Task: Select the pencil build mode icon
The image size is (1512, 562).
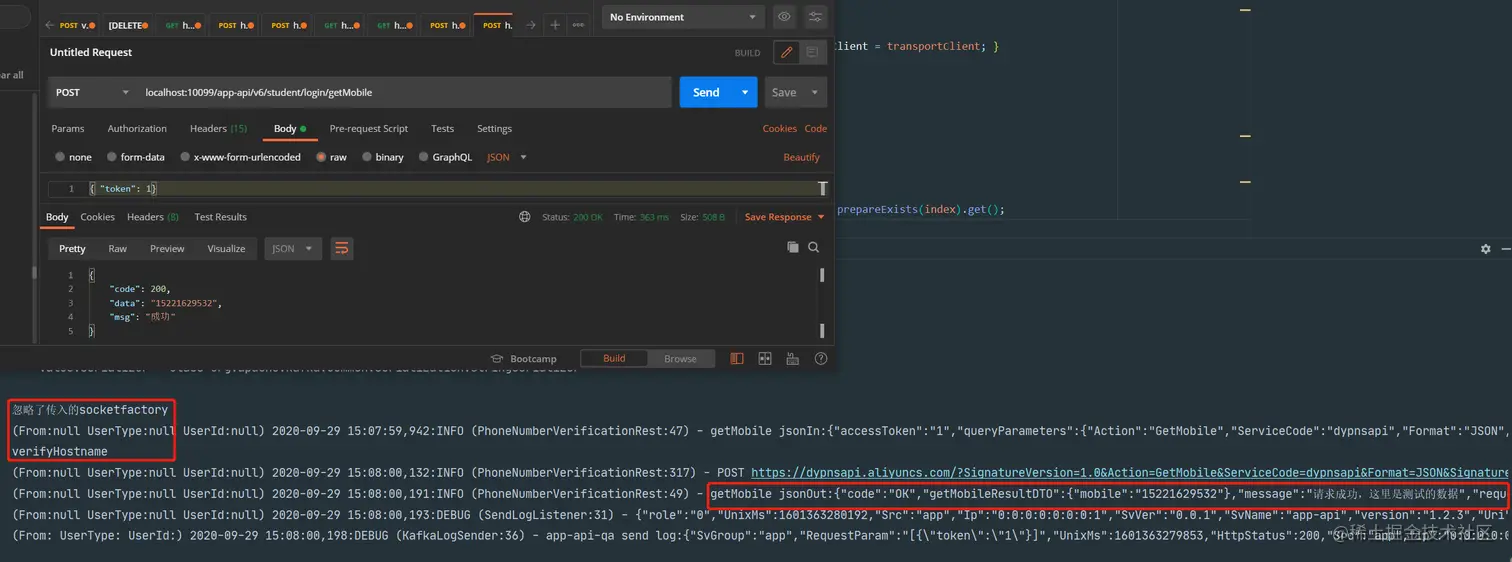Action: point(786,52)
